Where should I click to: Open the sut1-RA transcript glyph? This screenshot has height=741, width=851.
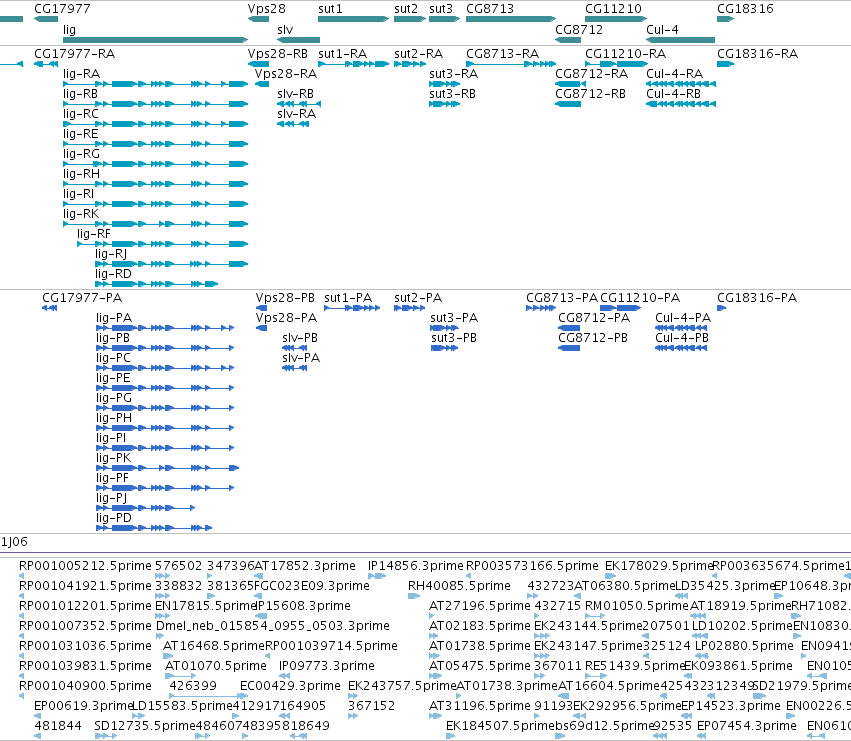point(353,64)
